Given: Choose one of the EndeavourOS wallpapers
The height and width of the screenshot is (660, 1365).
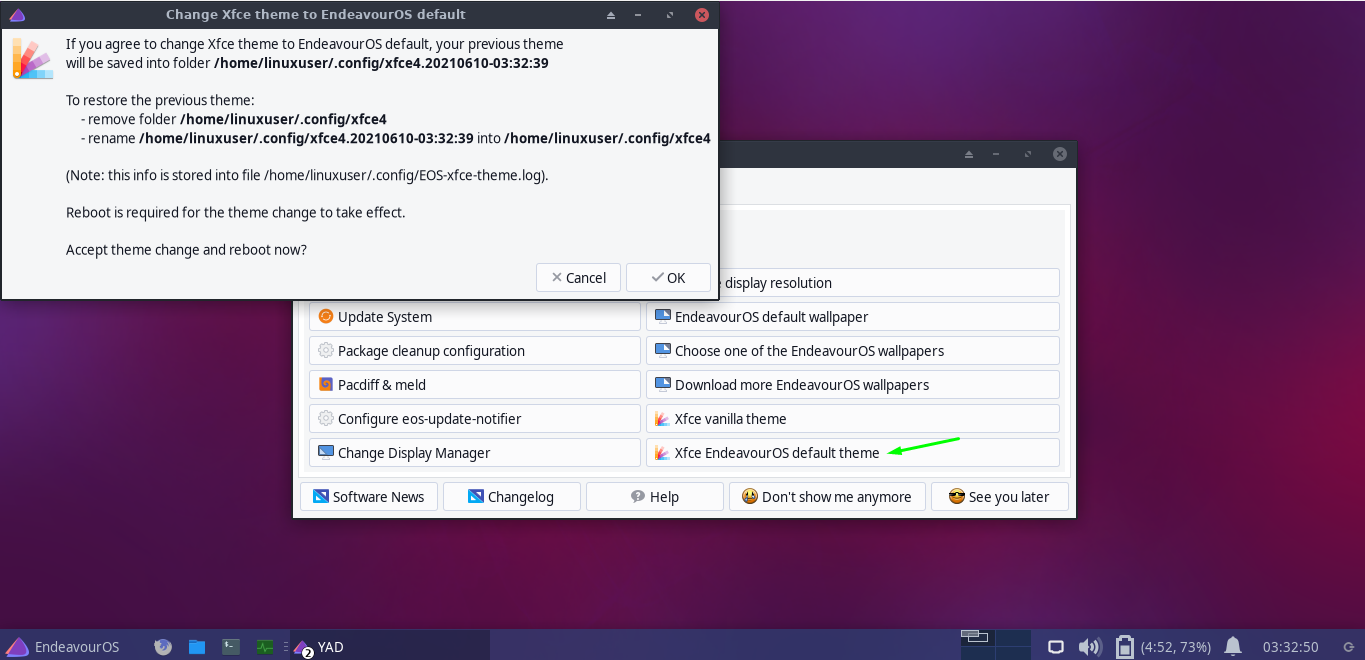Looking at the screenshot, I should click(x=853, y=351).
